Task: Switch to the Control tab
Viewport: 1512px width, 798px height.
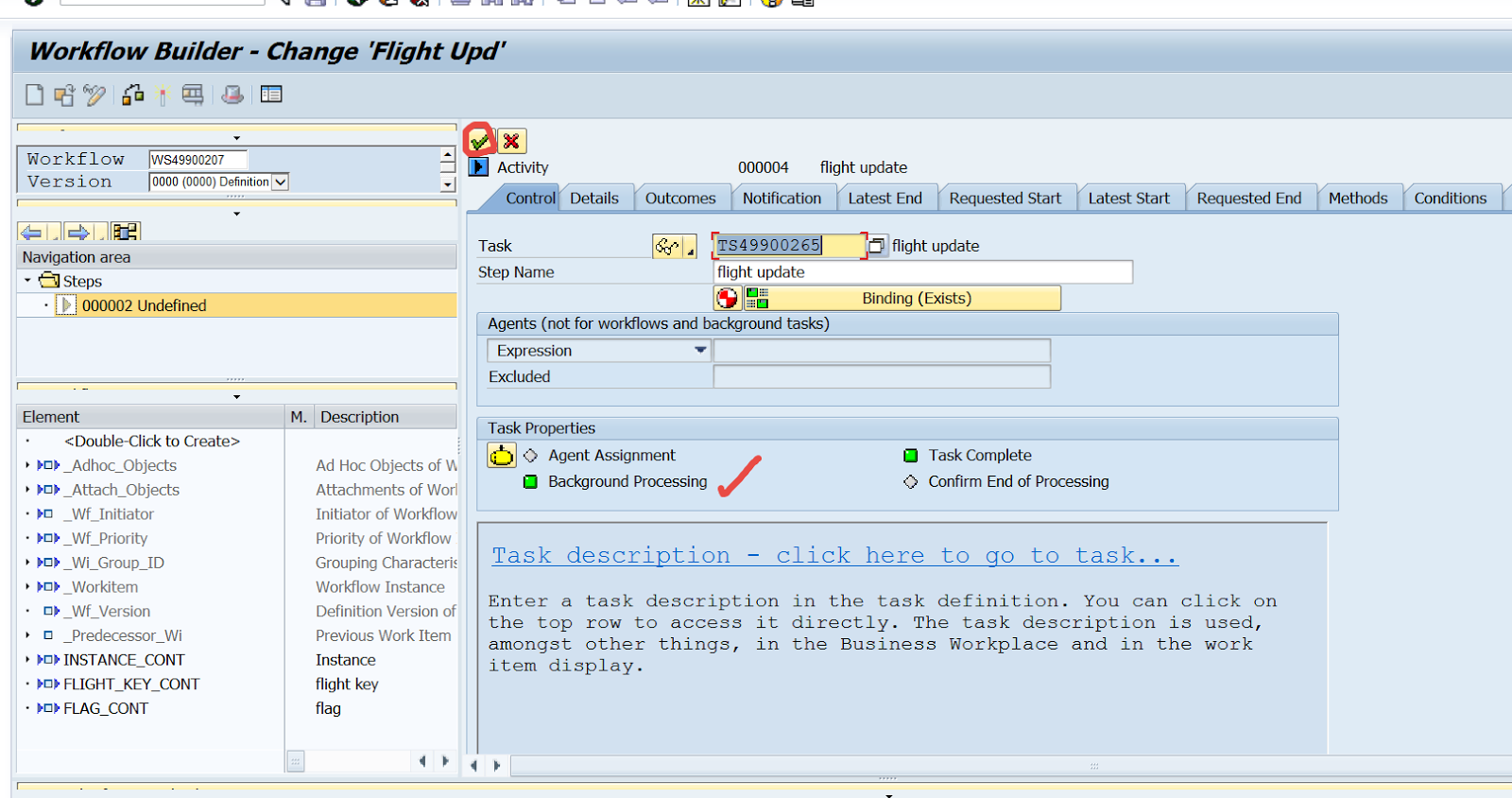Action: tap(530, 199)
